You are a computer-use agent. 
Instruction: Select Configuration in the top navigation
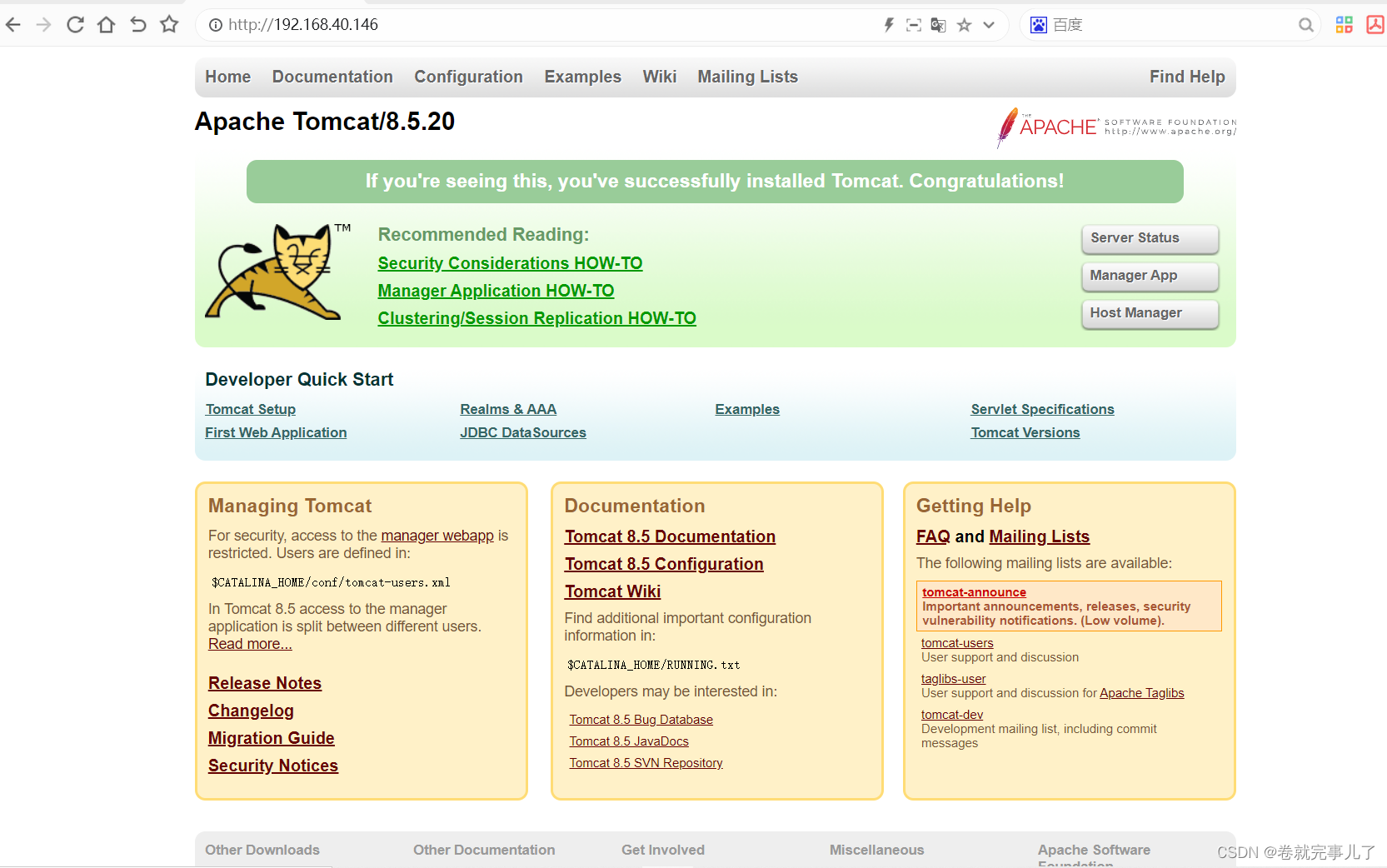pyautogui.click(x=469, y=77)
